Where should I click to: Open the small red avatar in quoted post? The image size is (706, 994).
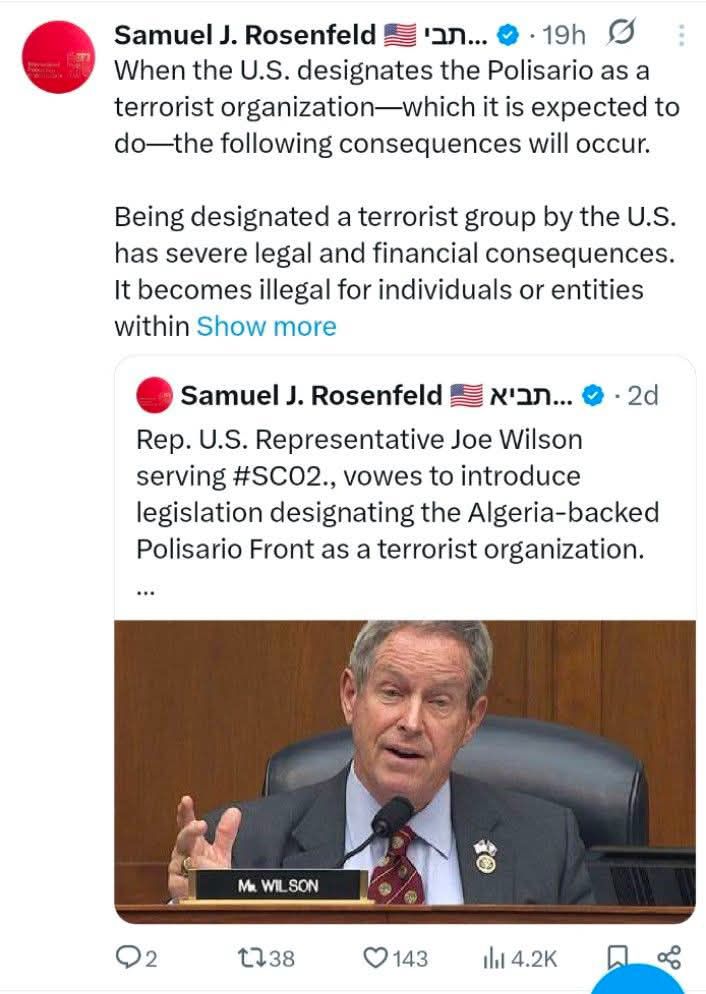154,395
